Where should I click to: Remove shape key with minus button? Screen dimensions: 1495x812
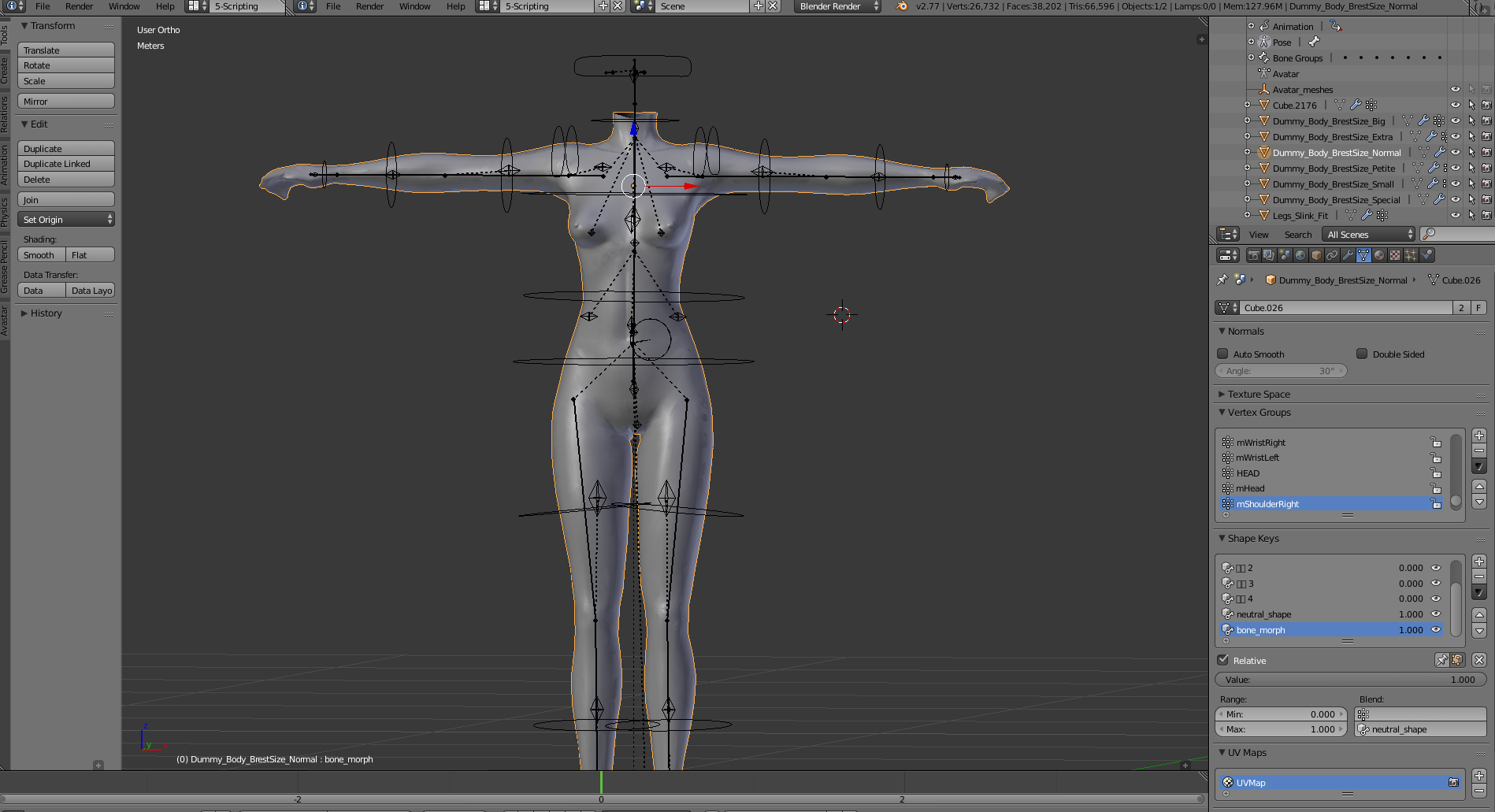[1479, 577]
